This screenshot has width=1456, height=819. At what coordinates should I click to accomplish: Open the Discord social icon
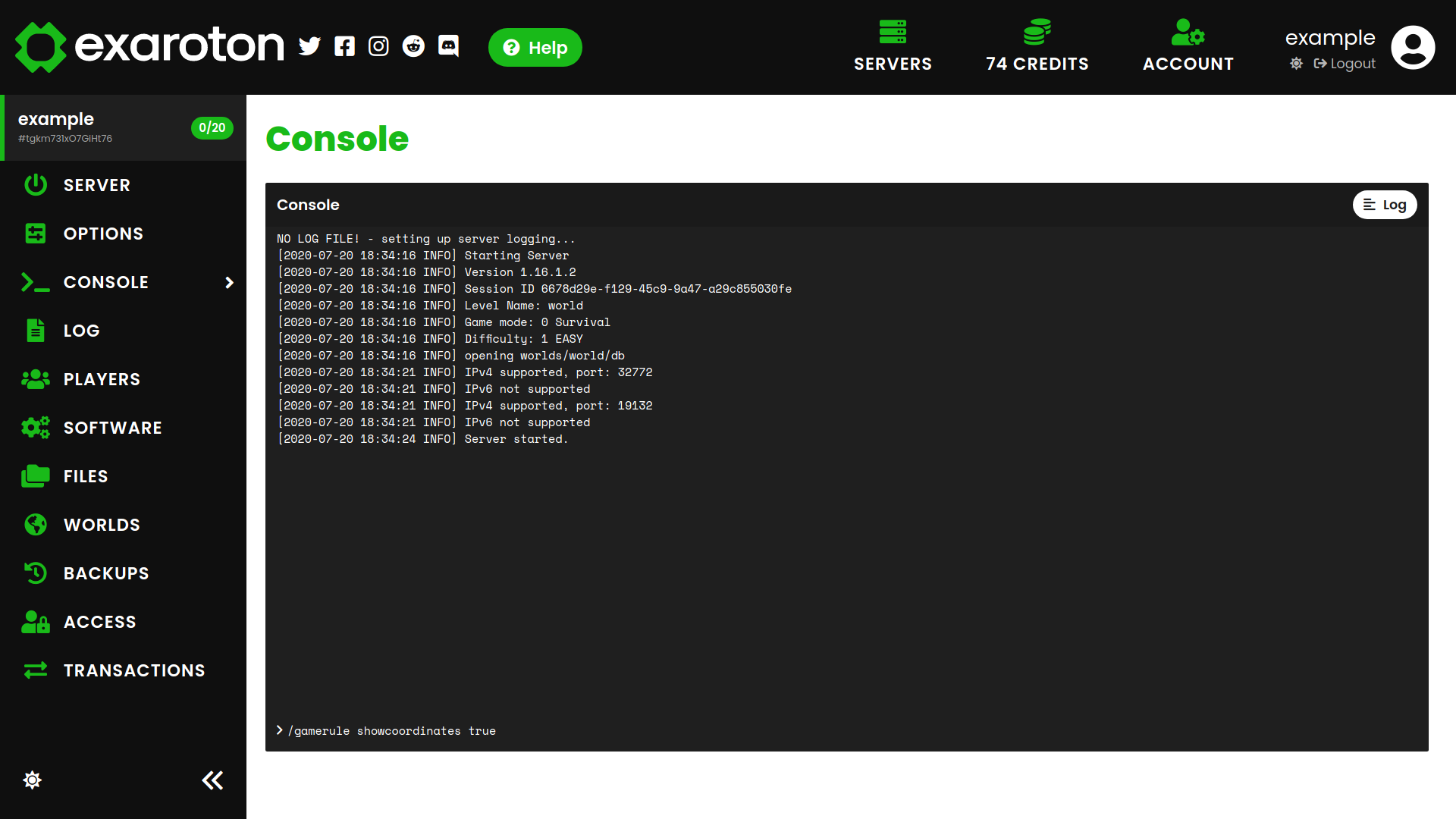click(448, 47)
